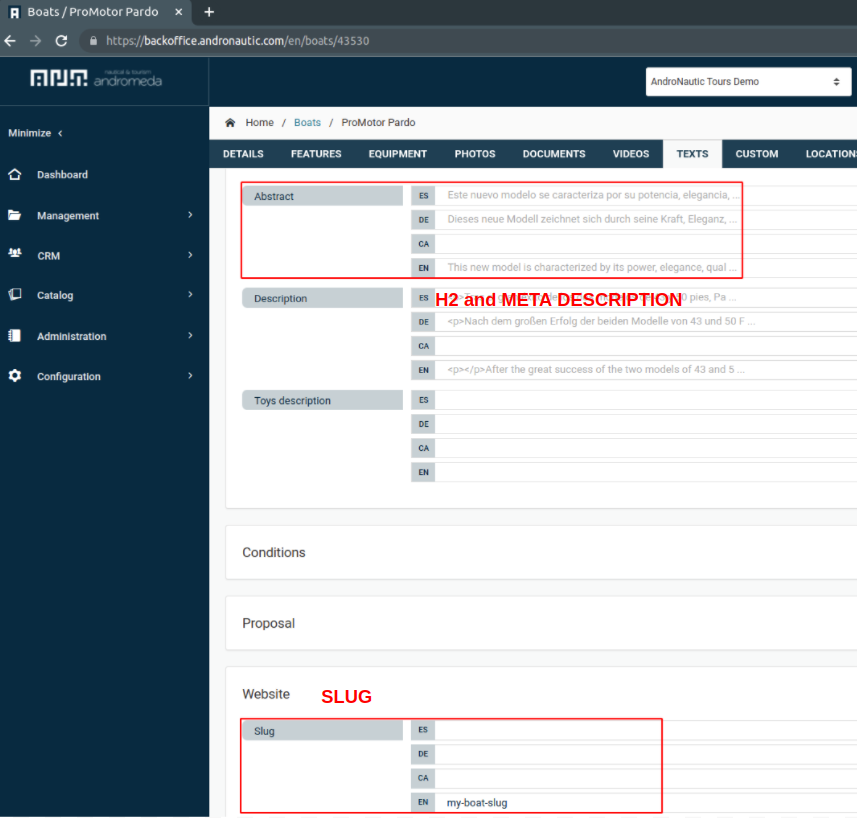
Task: Click the Abstract ES text field
Action: 645,196
